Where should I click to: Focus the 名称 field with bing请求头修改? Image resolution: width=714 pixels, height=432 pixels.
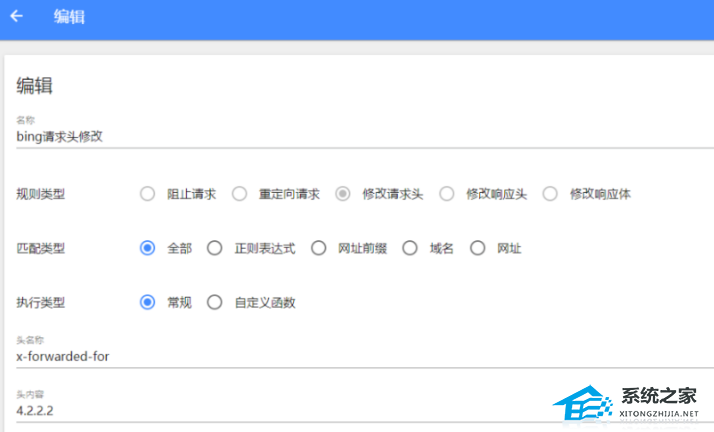365,137
